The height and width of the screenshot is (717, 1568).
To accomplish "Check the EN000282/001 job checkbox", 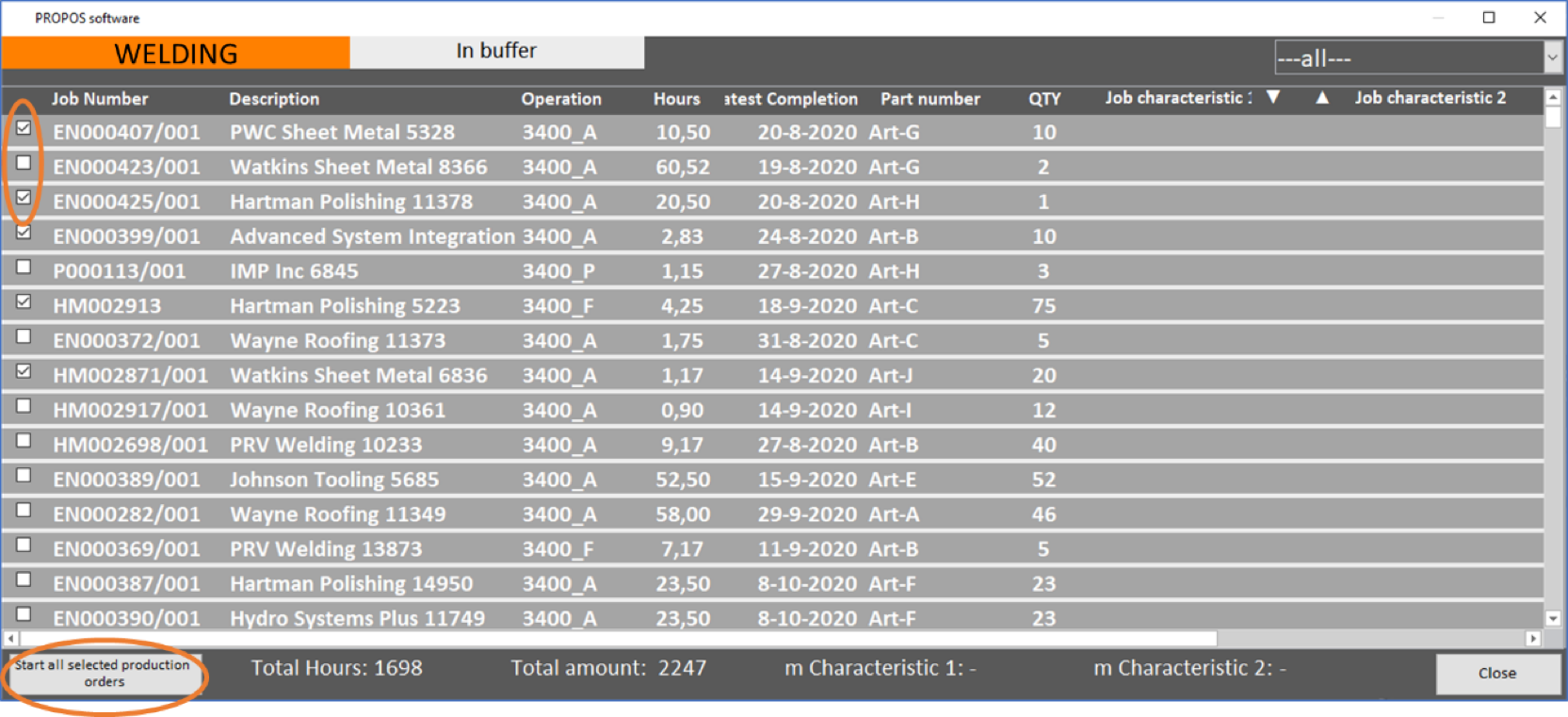I will click(24, 511).
